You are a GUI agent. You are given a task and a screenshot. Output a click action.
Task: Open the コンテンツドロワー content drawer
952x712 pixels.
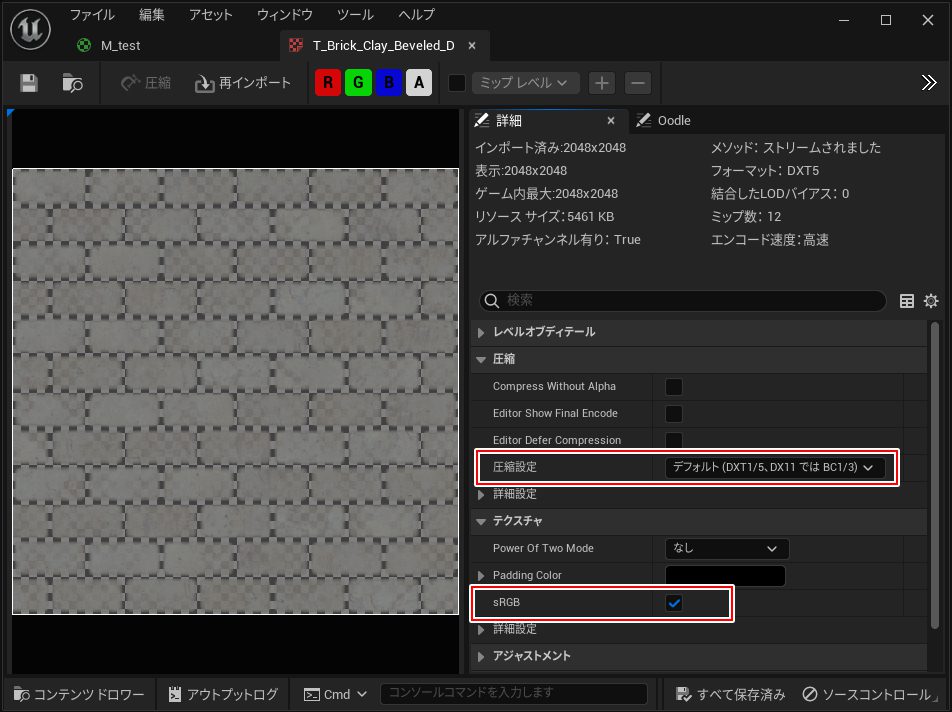79,694
